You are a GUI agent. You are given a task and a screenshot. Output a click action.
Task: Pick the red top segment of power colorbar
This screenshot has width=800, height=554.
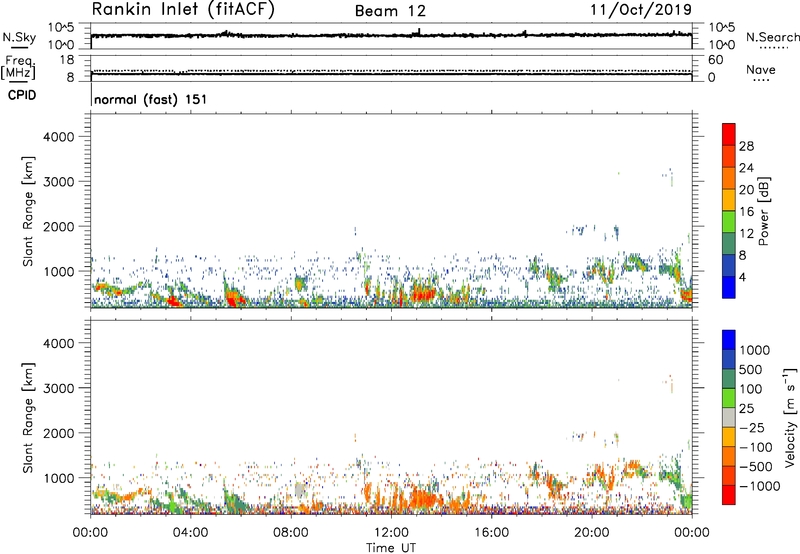(x=729, y=134)
